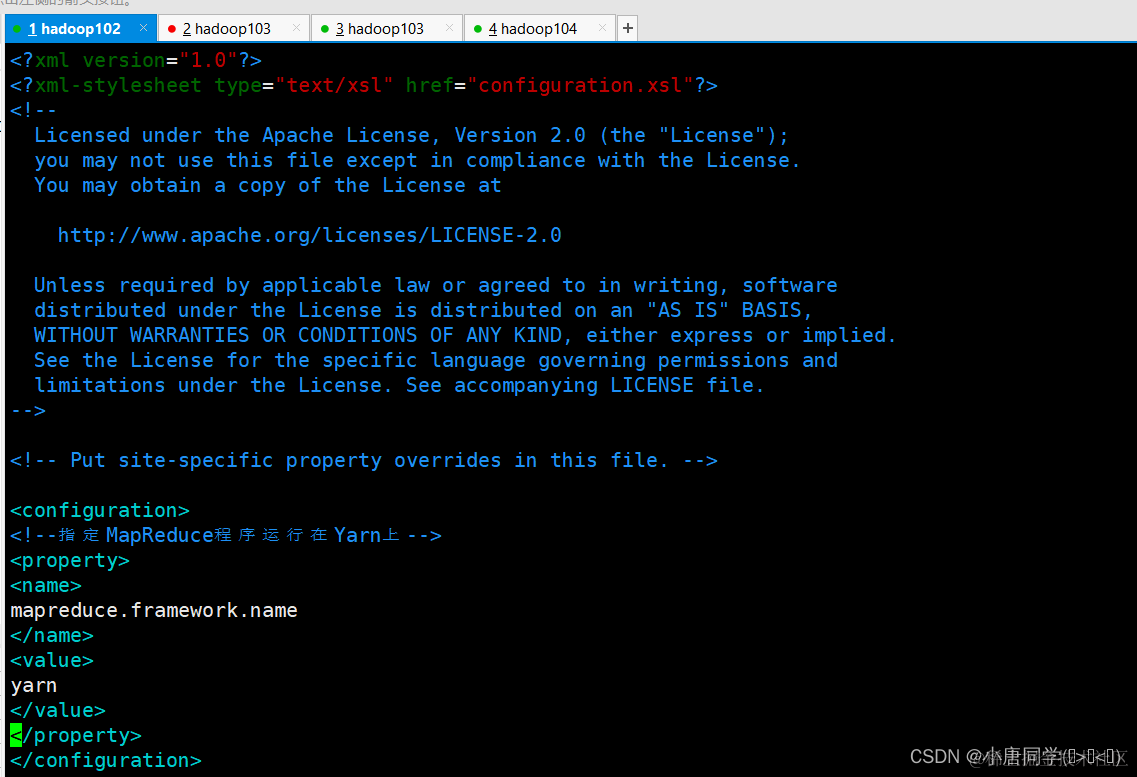This screenshot has width=1137, height=777.
Task: Click the opening <name> tag
Action: [x=46, y=585]
